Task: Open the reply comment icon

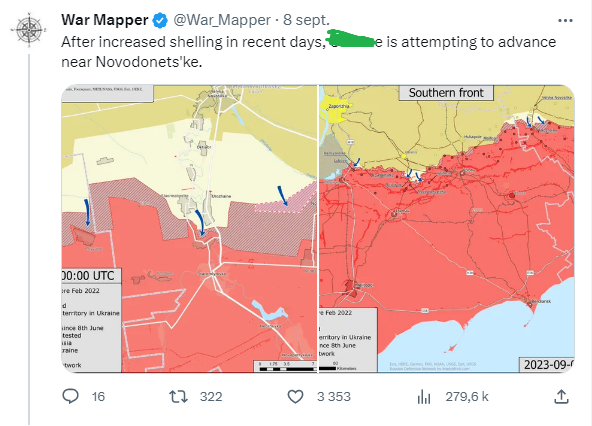Action: click(70, 397)
